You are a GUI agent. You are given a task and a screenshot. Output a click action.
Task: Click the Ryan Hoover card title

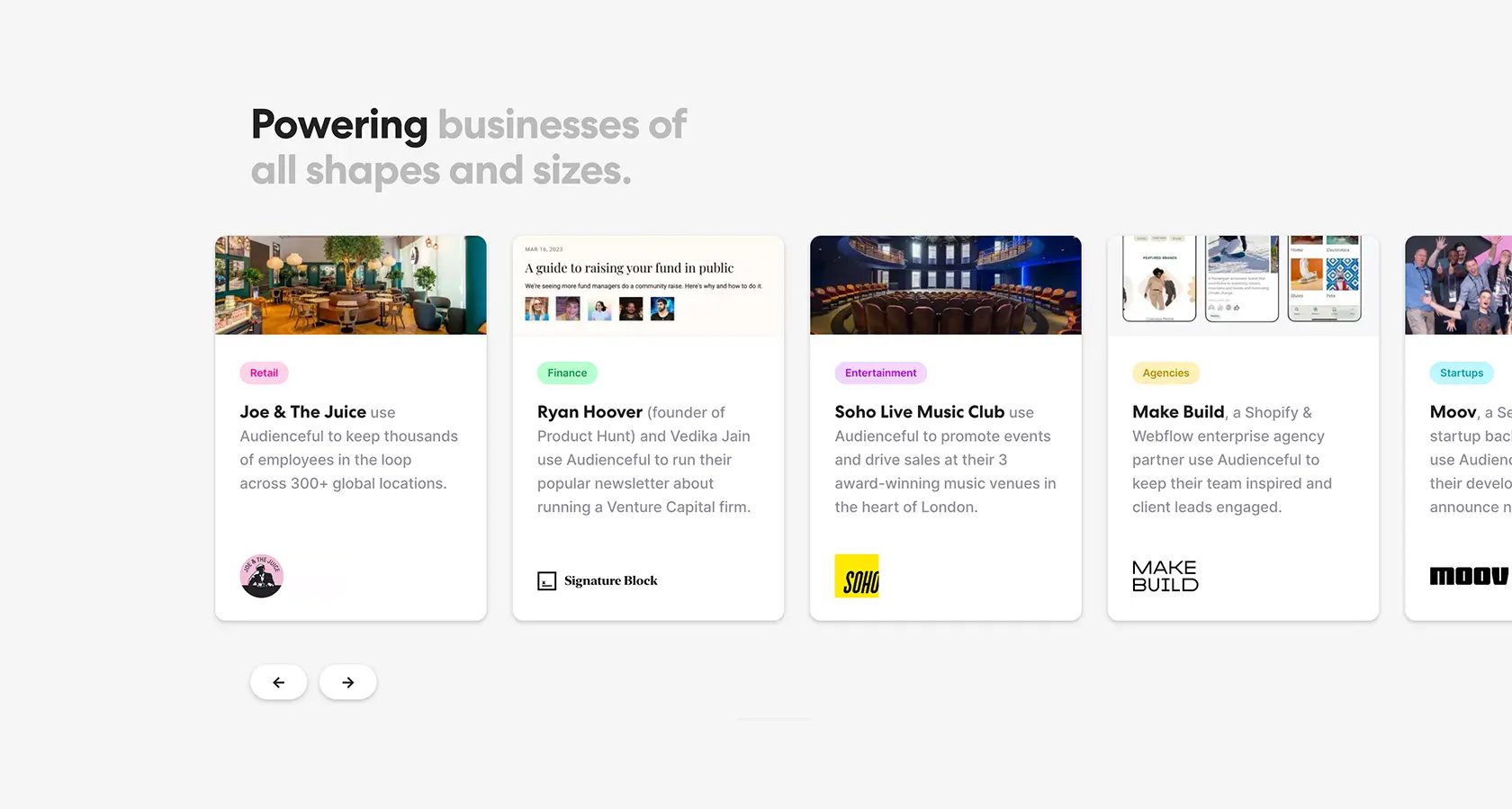[x=589, y=412]
